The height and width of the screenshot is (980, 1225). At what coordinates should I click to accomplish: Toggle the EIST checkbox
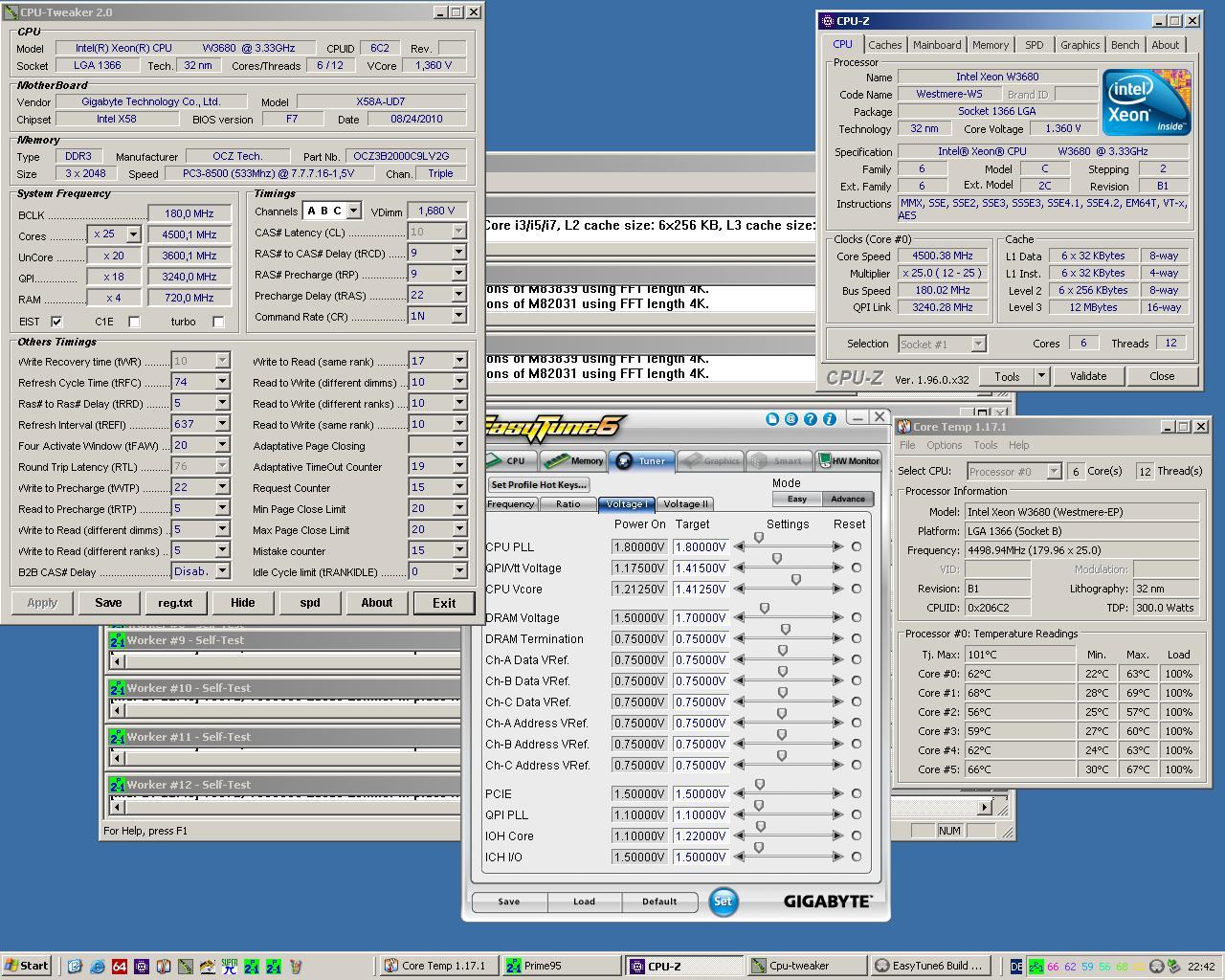(56, 322)
